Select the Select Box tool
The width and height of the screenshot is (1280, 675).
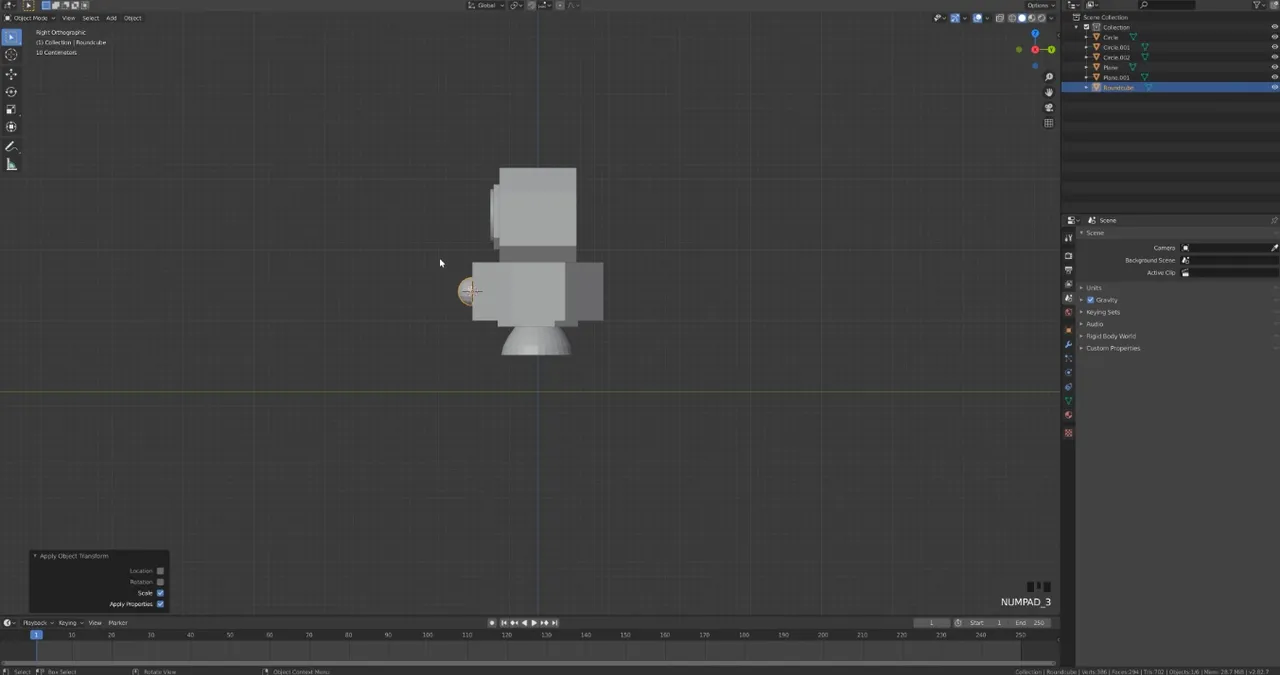pyautogui.click(x=11, y=37)
